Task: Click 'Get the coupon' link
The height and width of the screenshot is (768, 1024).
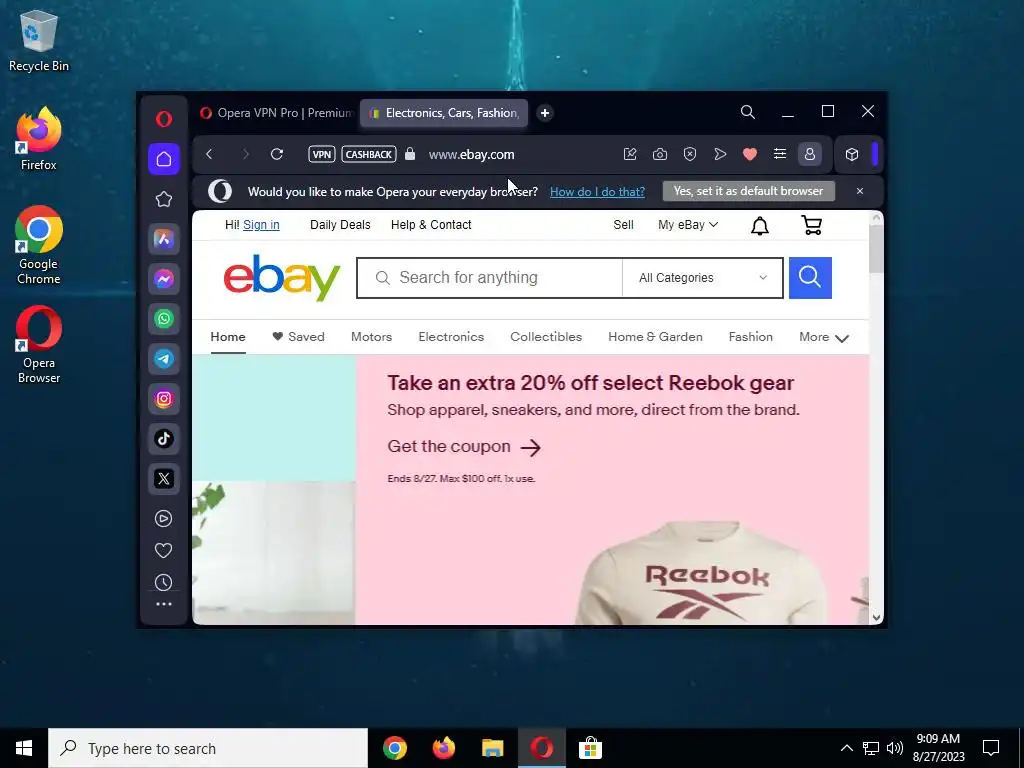Action: [464, 447]
